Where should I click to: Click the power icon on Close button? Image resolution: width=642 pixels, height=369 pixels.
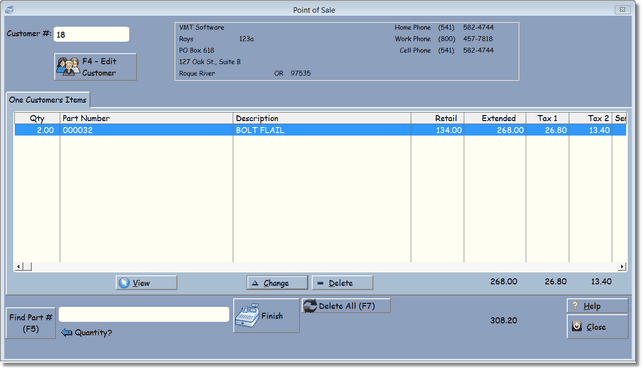(x=576, y=326)
